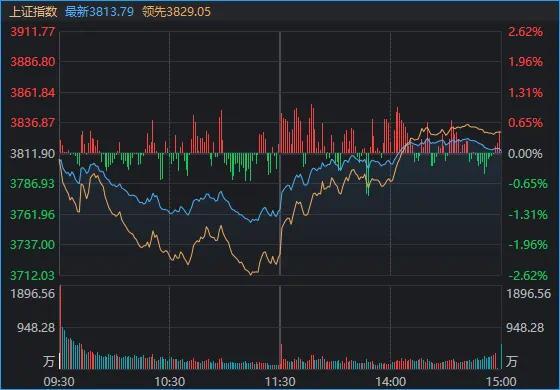Select the left 1896.56 volume axis label
The width and height of the screenshot is (560, 390).
[33, 294]
